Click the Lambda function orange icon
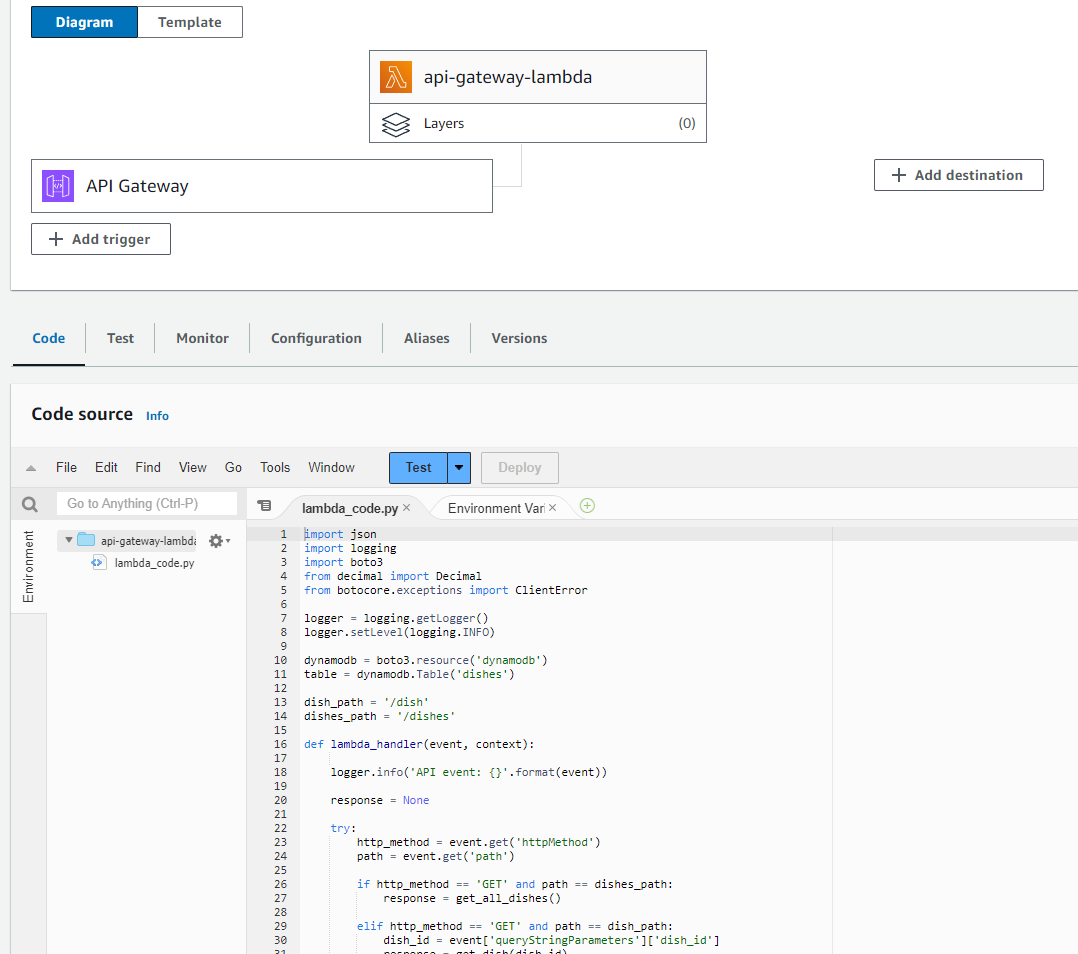1078x954 pixels. (395, 77)
